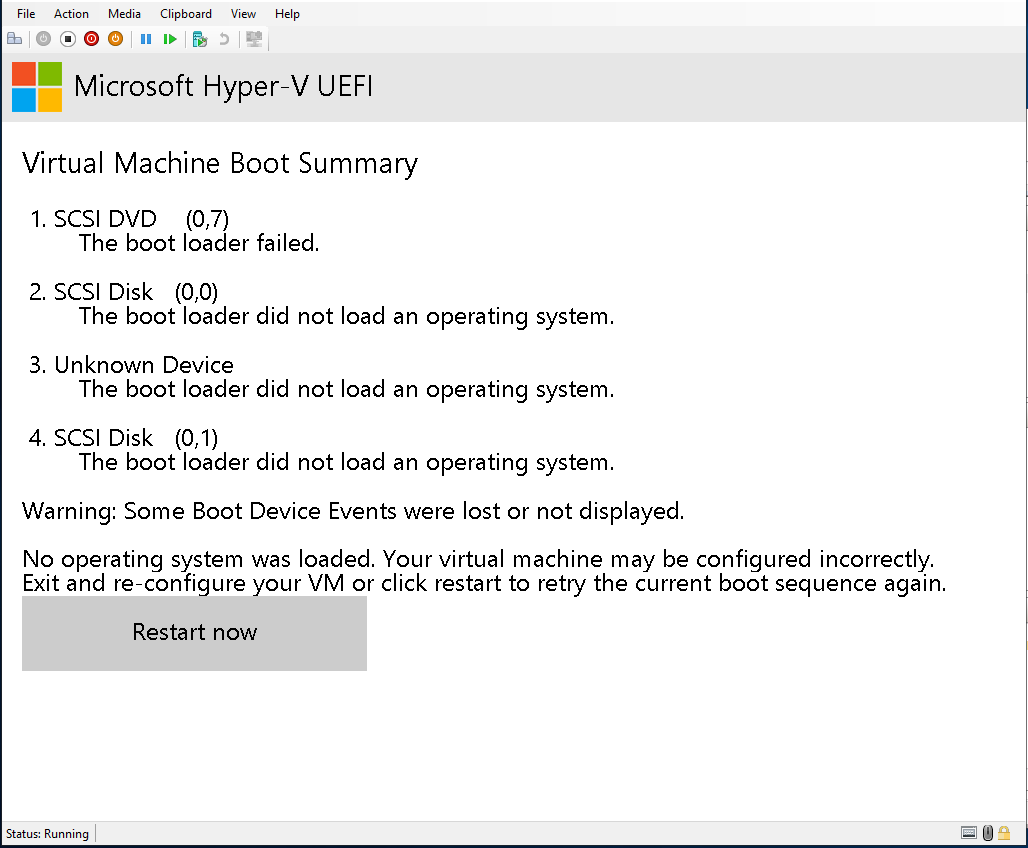Click the grey Start power toolbar icon
The width and height of the screenshot is (1028, 848).
43,39
